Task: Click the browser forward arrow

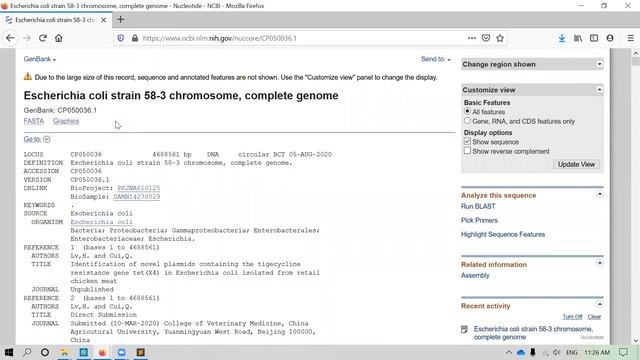Action: coord(27,38)
